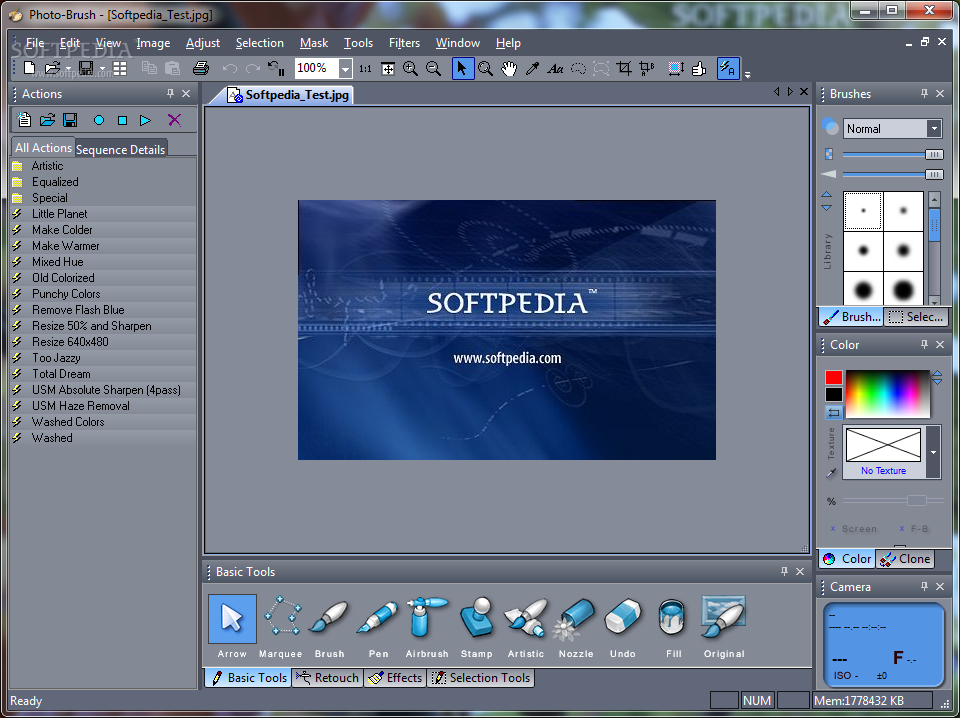
Task: Select the Zoom tool in the top toolbar
Action: (486, 69)
